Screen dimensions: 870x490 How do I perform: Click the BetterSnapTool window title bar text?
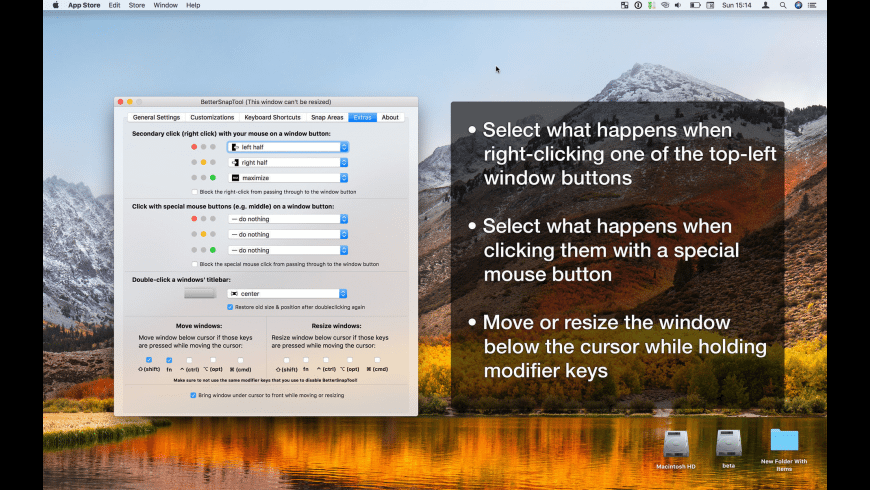coord(266,102)
